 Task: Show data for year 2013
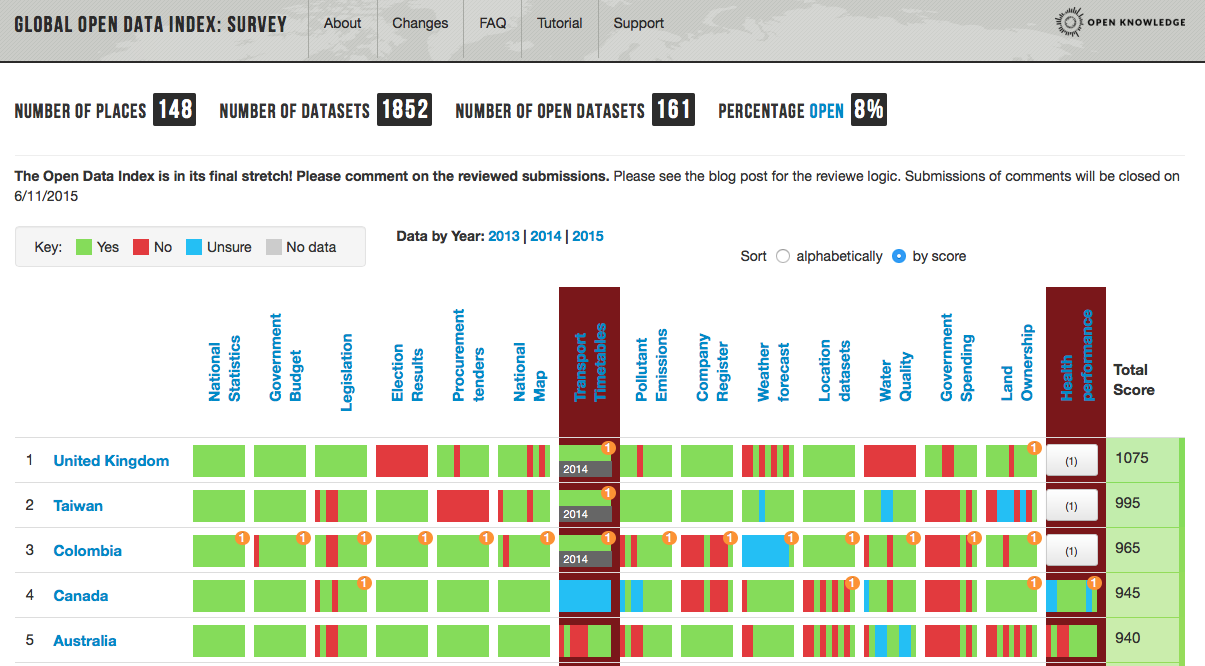pyautogui.click(x=504, y=236)
